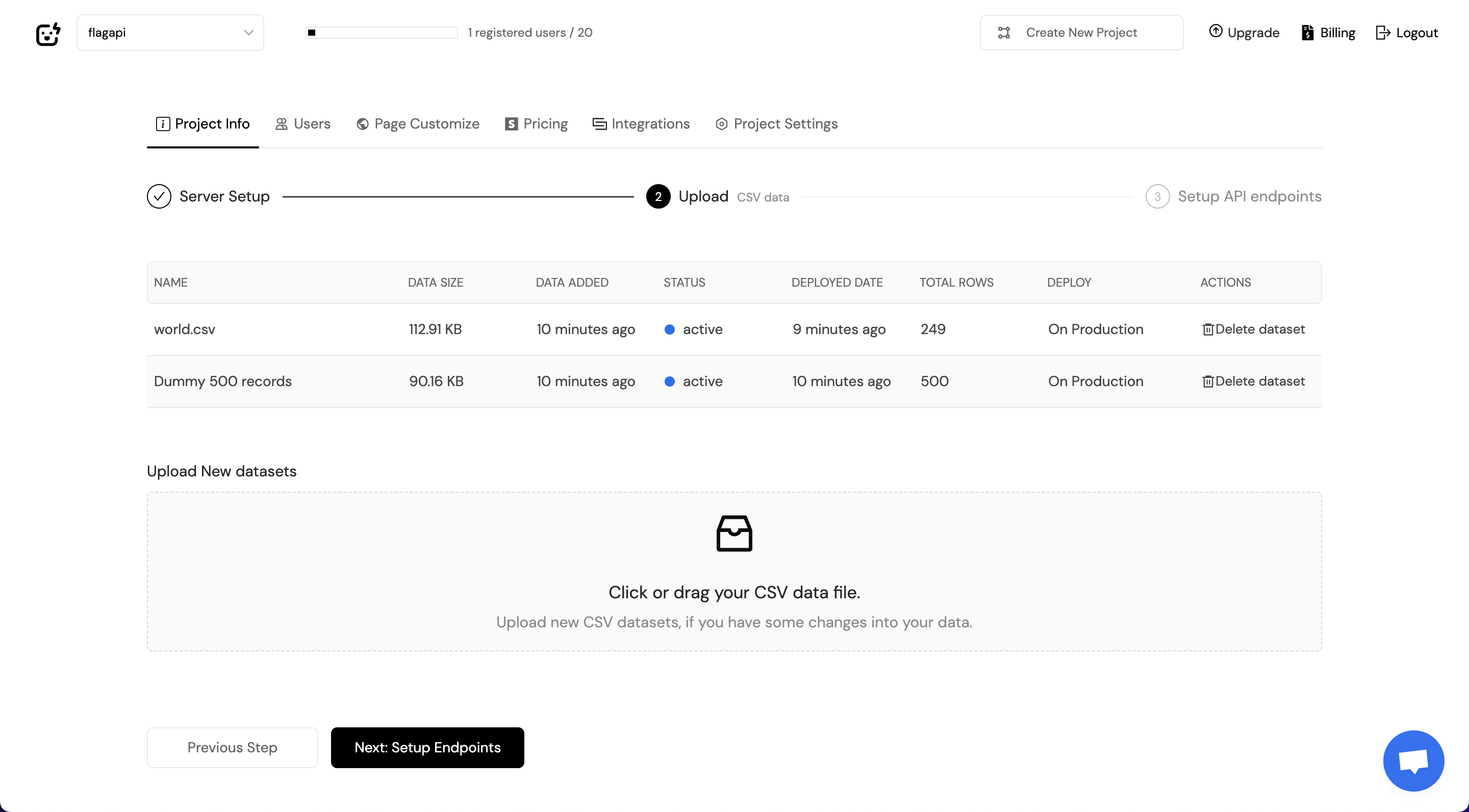Go back with Previous Step button
Viewport: 1469px width, 812px height.
pyautogui.click(x=232, y=747)
